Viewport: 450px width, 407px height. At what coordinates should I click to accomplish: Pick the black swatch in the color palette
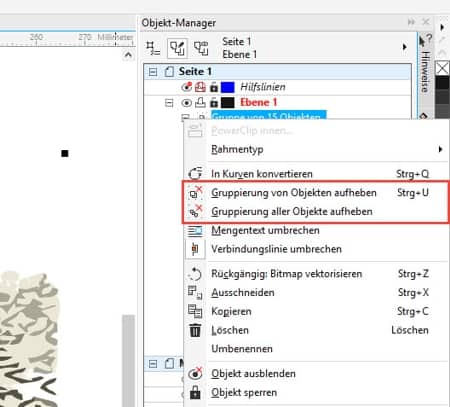click(442, 82)
